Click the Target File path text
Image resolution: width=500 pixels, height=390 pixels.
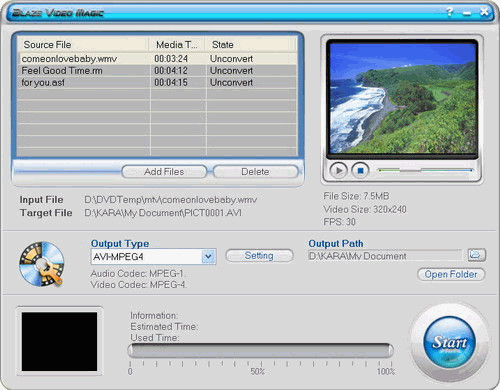pos(163,213)
